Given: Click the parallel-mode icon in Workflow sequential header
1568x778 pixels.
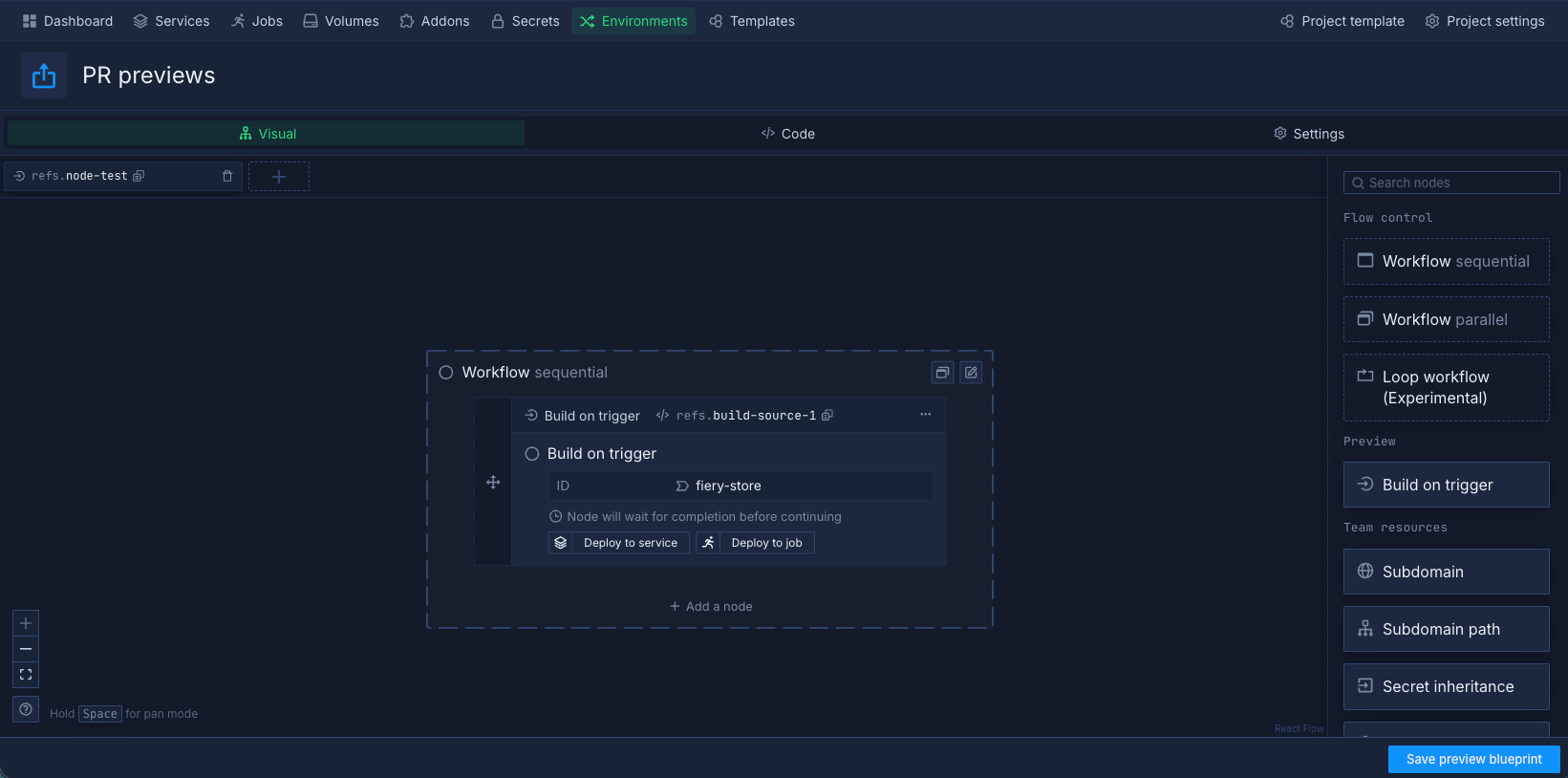Looking at the screenshot, I should tap(942, 373).
